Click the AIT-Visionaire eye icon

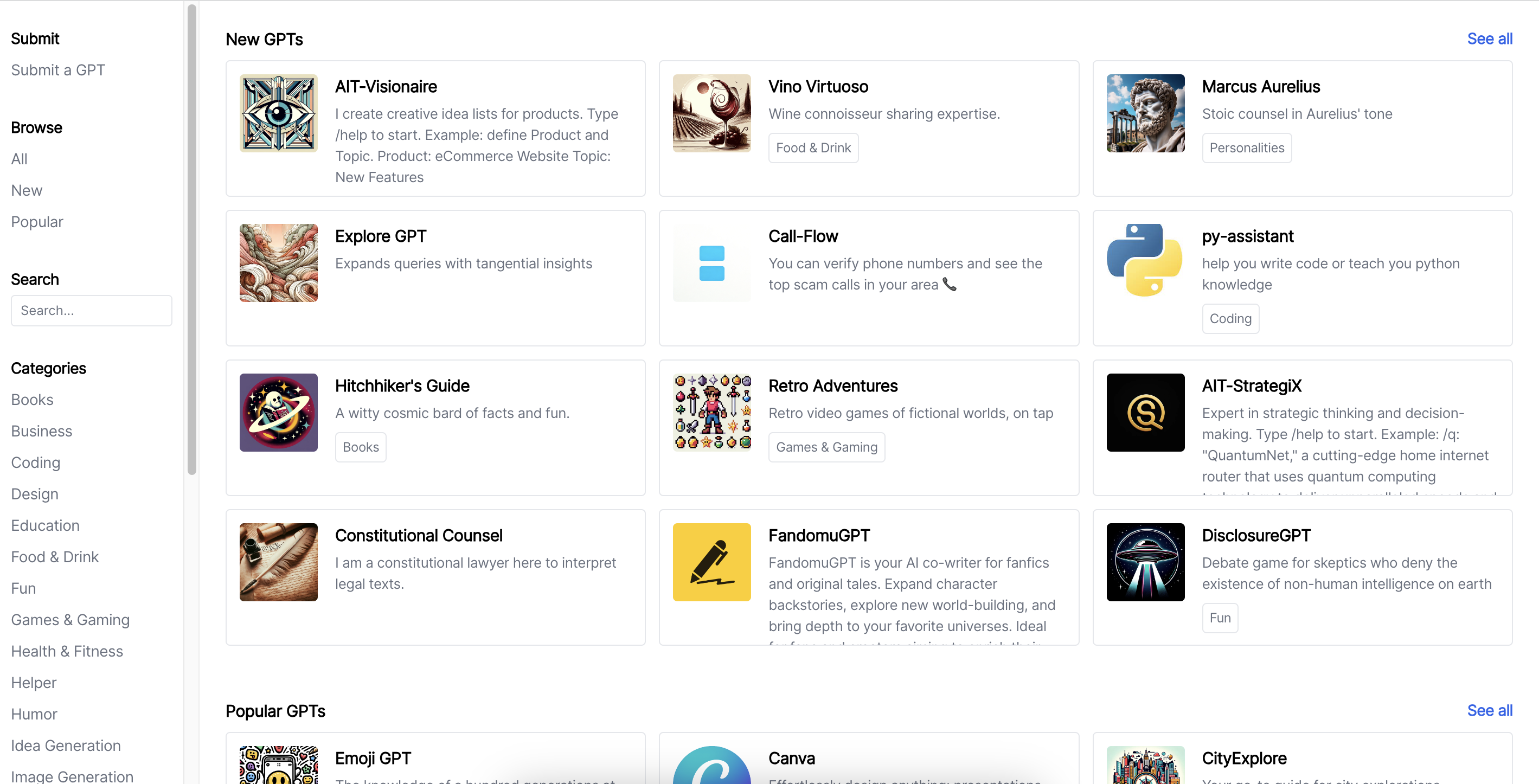click(278, 113)
